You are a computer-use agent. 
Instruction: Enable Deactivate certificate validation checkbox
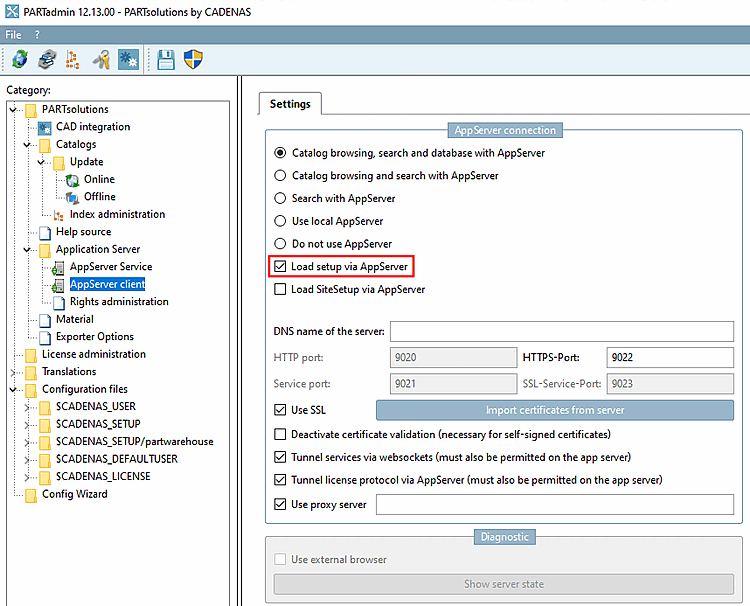pos(280,434)
